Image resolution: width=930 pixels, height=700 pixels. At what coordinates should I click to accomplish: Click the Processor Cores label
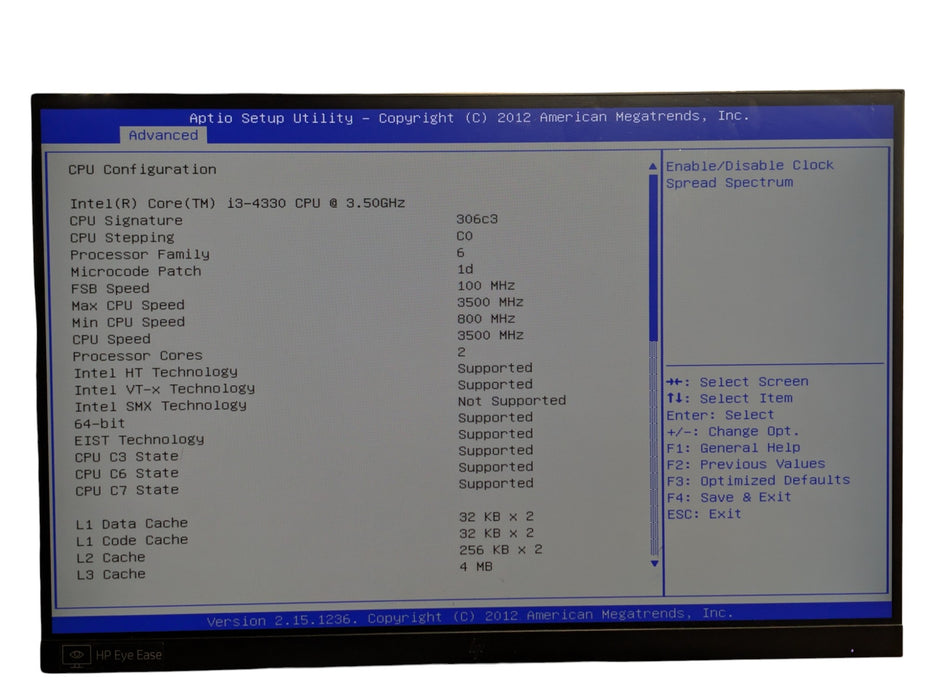[x=138, y=356]
